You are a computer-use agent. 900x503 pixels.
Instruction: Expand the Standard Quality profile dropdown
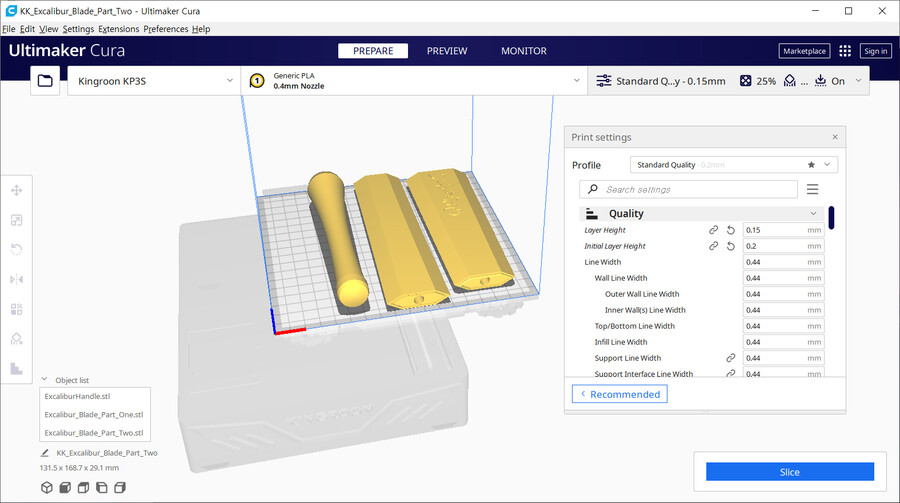(x=733, y=165)
